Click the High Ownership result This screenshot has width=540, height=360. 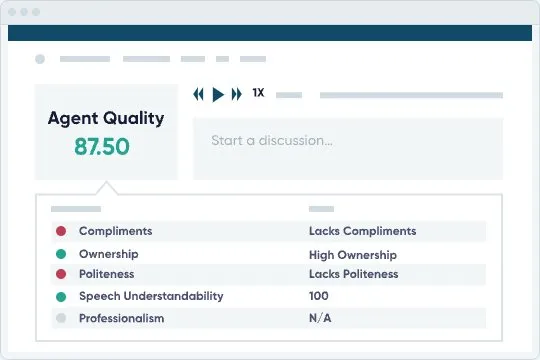point(353,255)
